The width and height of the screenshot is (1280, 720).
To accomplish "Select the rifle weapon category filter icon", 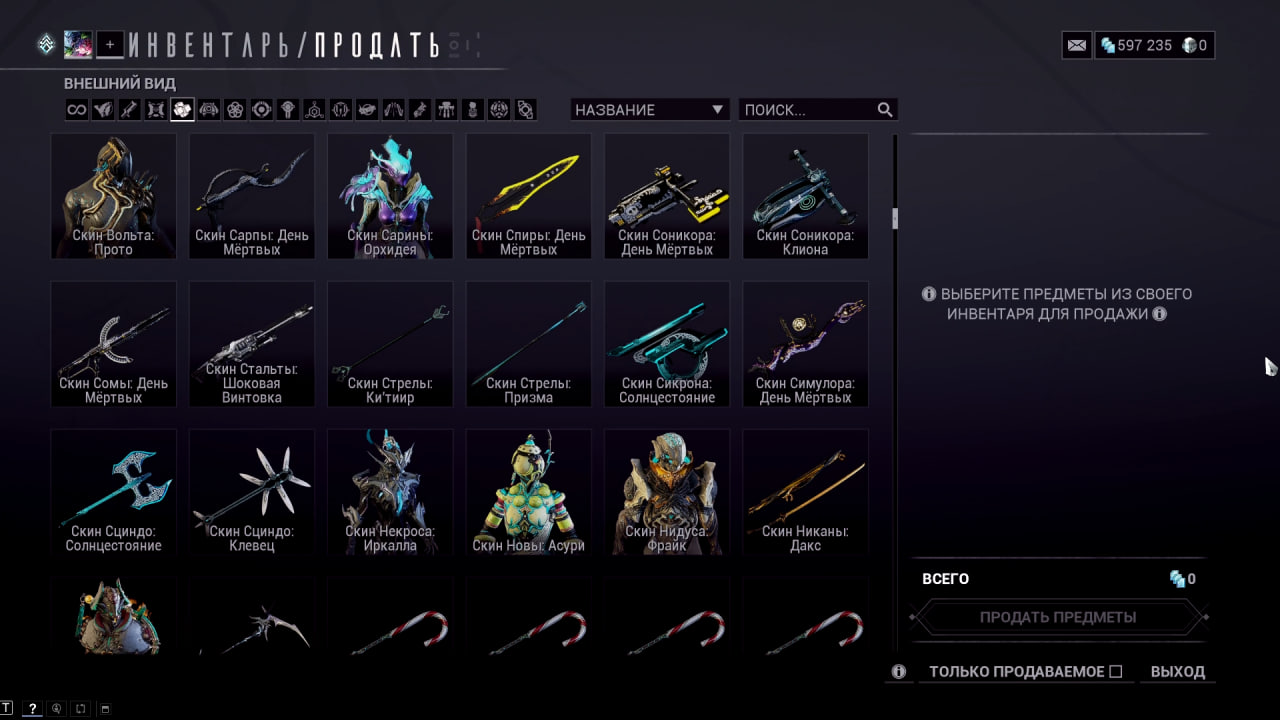I will click(129, 110).
